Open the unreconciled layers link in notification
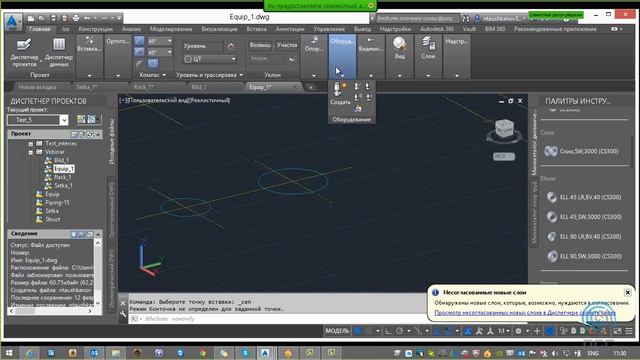 pyautogui.click(x=524, y=313)
